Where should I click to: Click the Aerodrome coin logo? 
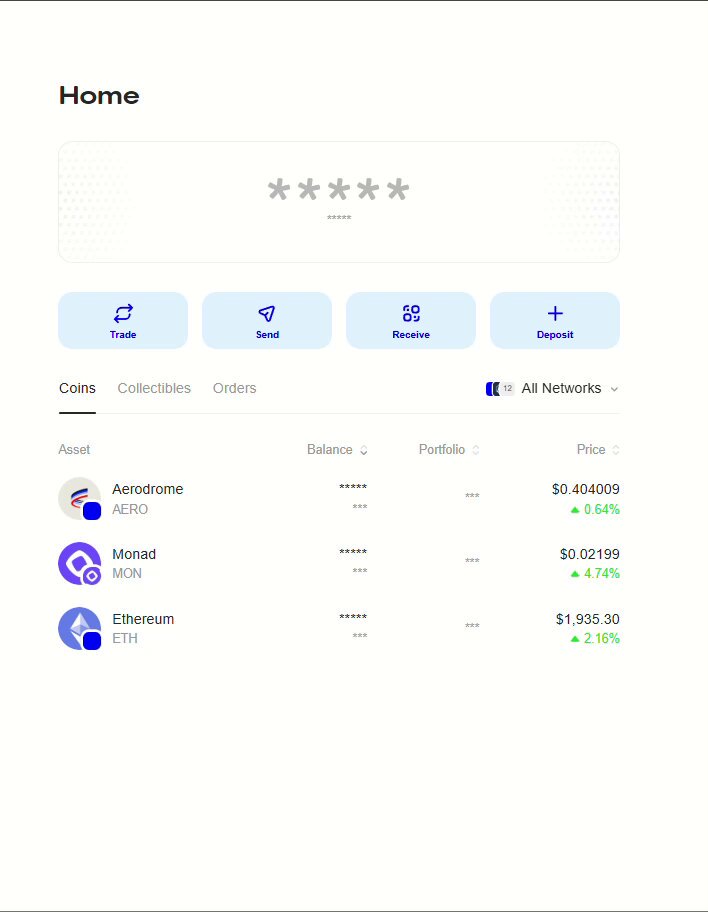click(x=80, y=498)
